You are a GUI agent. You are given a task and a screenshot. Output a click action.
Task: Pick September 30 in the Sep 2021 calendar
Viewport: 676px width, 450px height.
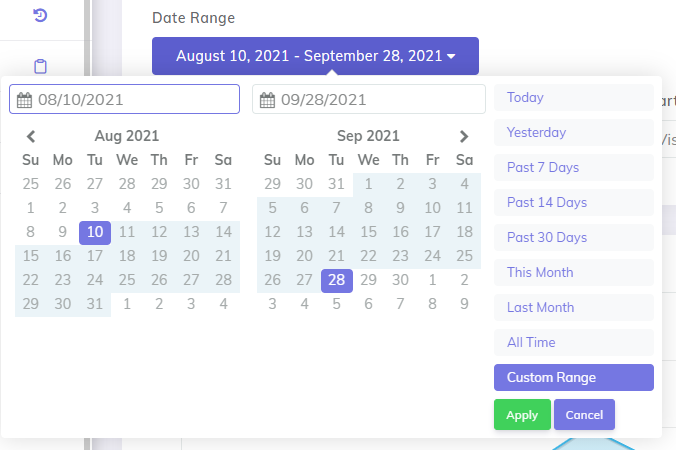(401, 280)
